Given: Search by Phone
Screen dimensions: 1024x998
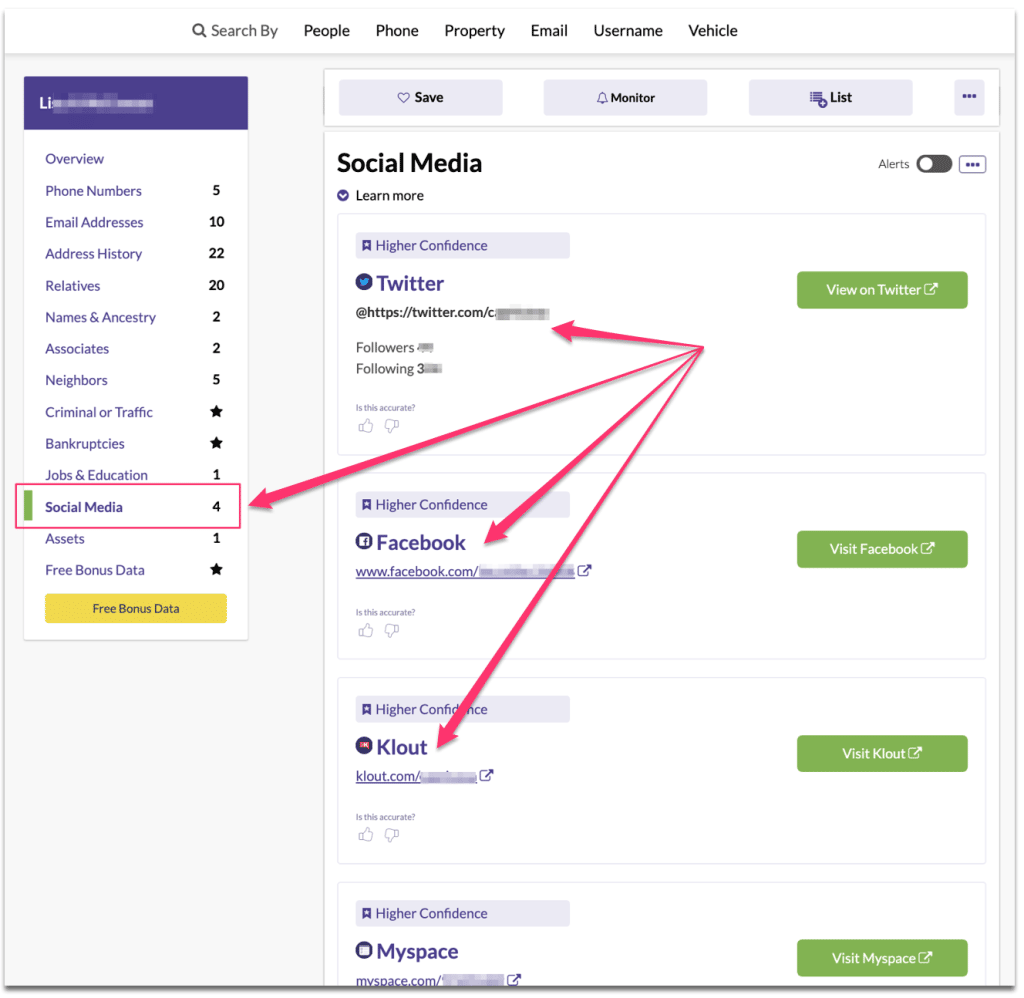Looking at the screenshot, I should pyautogui.click(x=397, y=31).
